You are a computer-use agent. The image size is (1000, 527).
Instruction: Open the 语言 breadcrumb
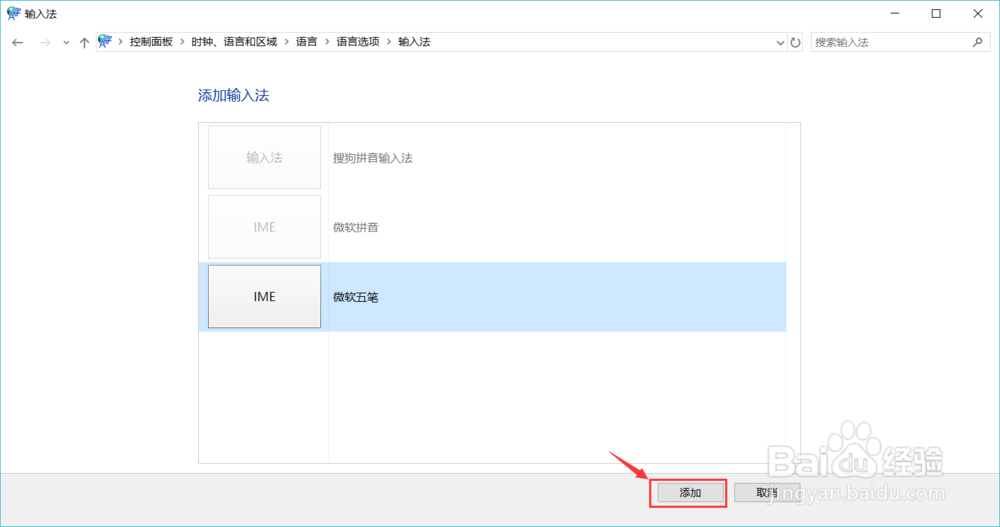click(307, 41)
